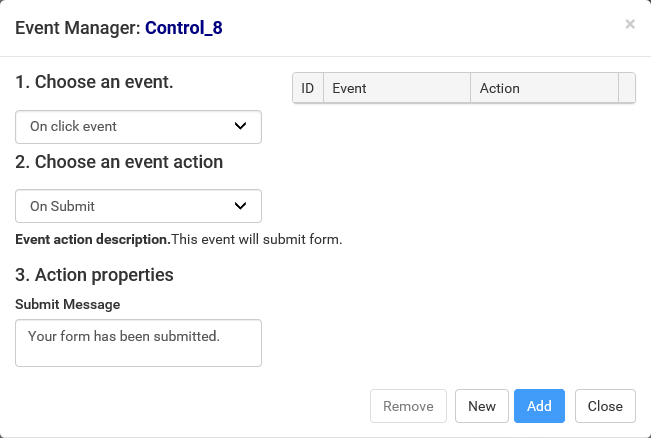
Task: Click the '3. Action properties' heading
Action: click(x=94, y=275)
